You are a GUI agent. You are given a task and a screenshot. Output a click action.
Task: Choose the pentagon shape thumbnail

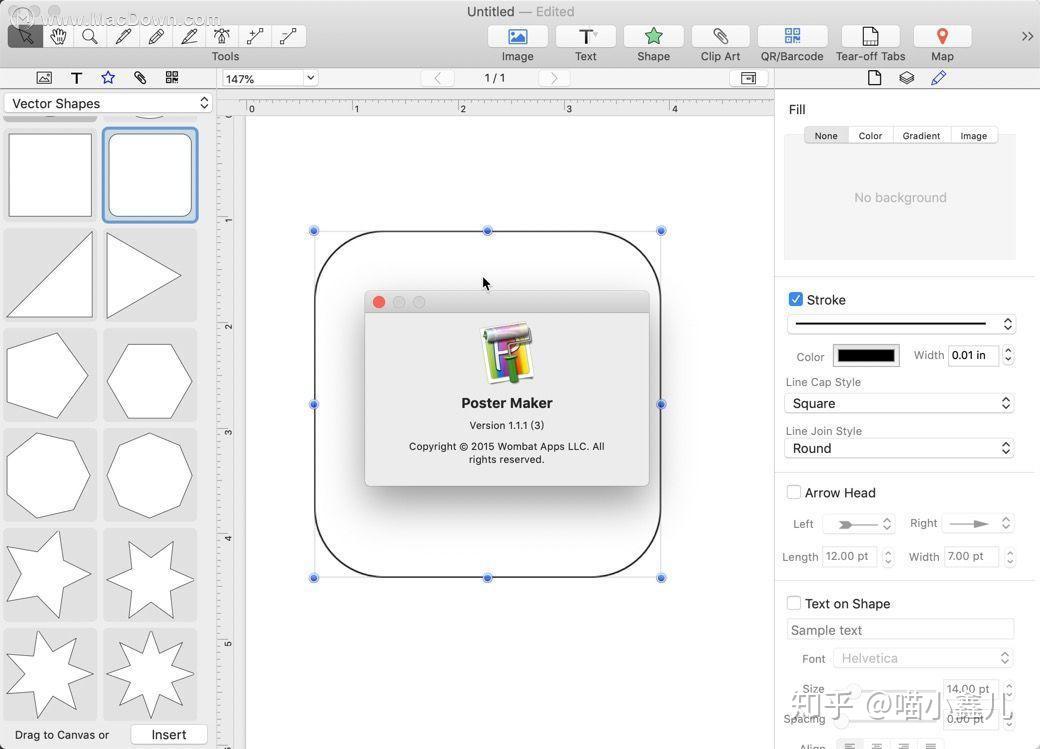[47, 375]
